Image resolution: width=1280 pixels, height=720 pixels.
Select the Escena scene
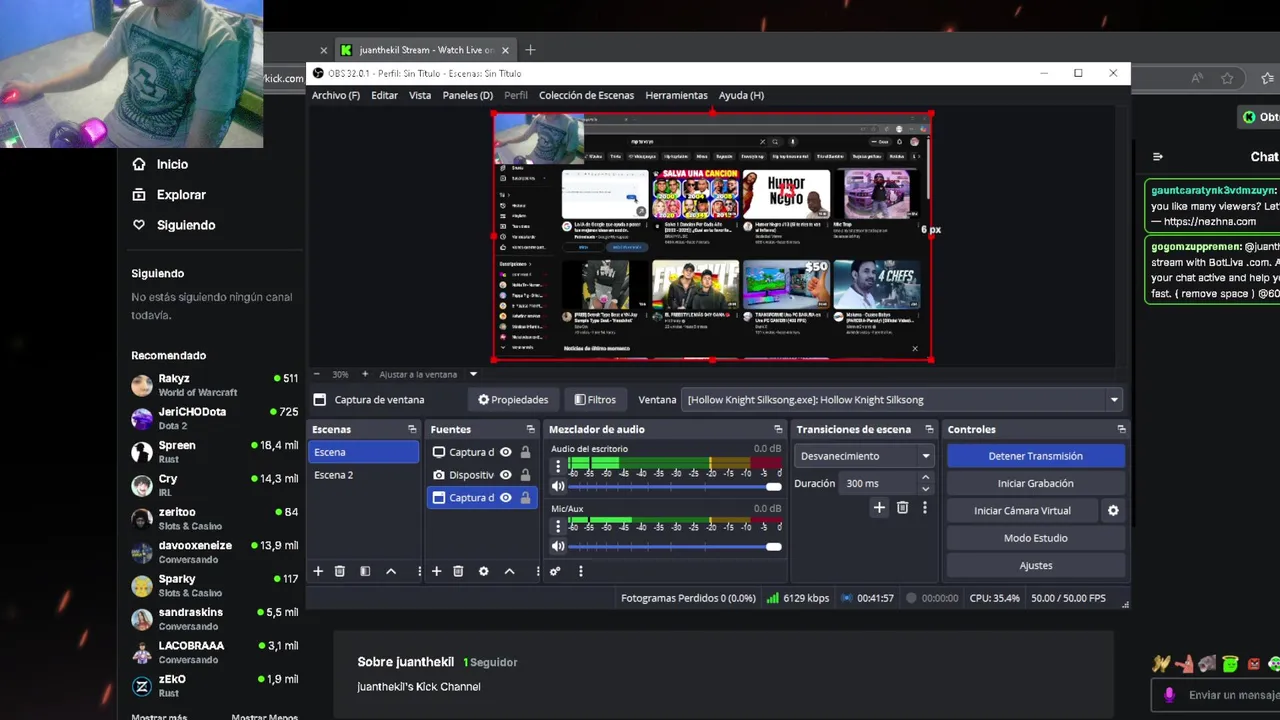(x=363, y=452)
